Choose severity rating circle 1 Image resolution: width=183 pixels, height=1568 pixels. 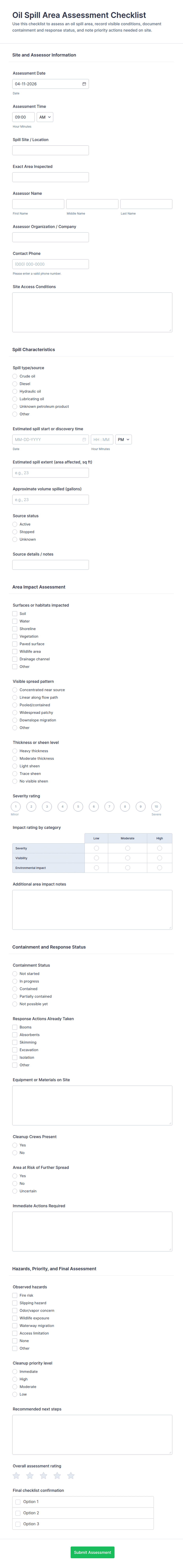16,806
